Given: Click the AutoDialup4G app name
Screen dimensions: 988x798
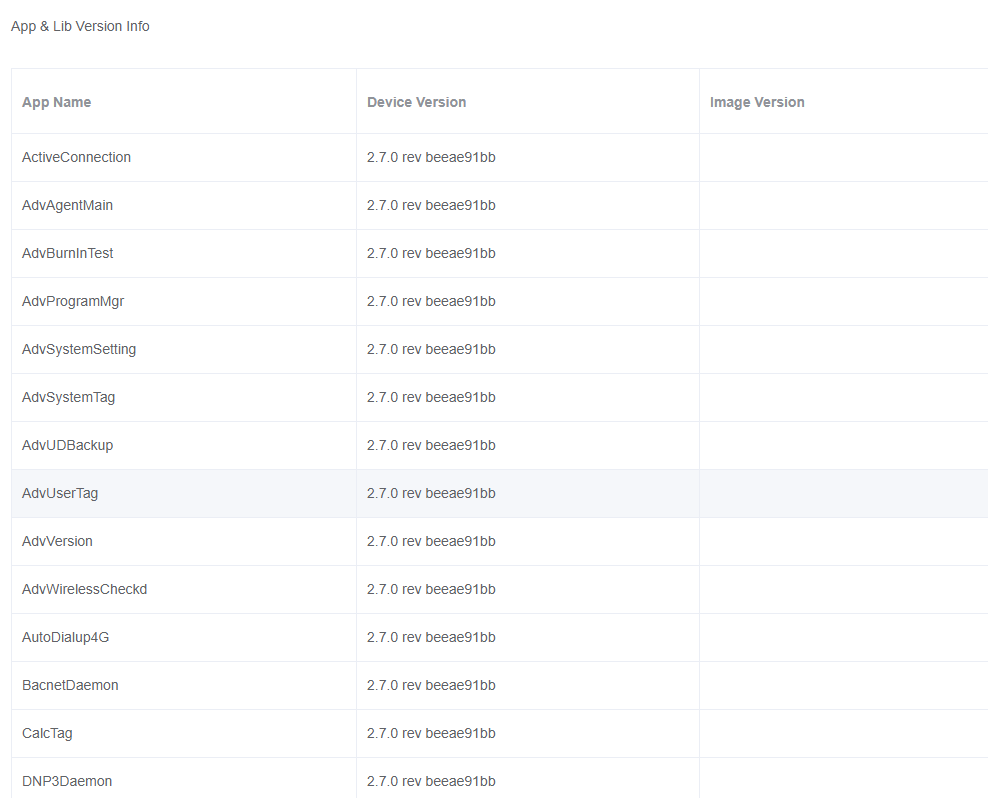Looking at the screenshot, I should click(x=65, y=637).
